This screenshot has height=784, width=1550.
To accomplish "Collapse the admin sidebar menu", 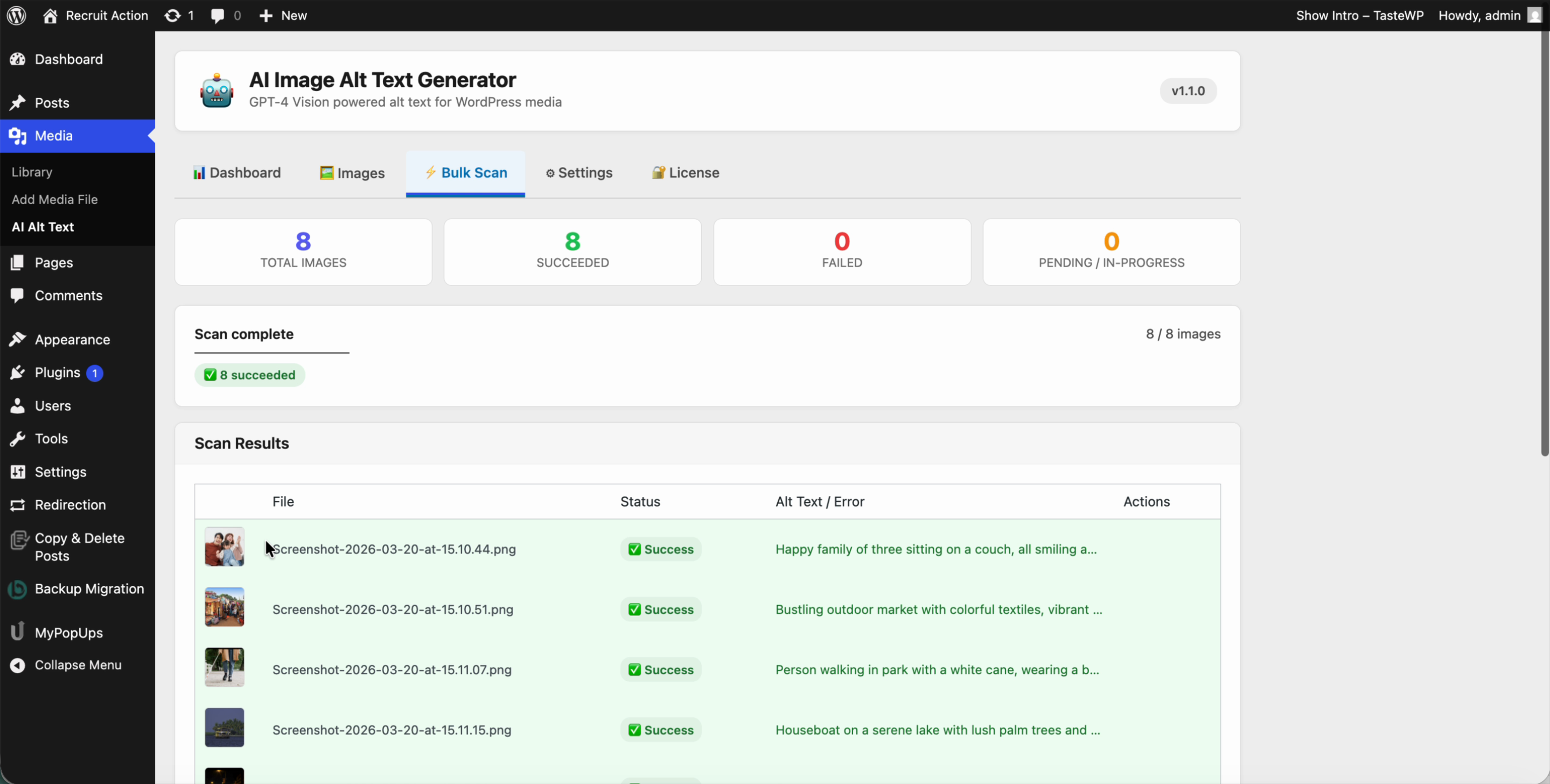I will coord(78,666).
